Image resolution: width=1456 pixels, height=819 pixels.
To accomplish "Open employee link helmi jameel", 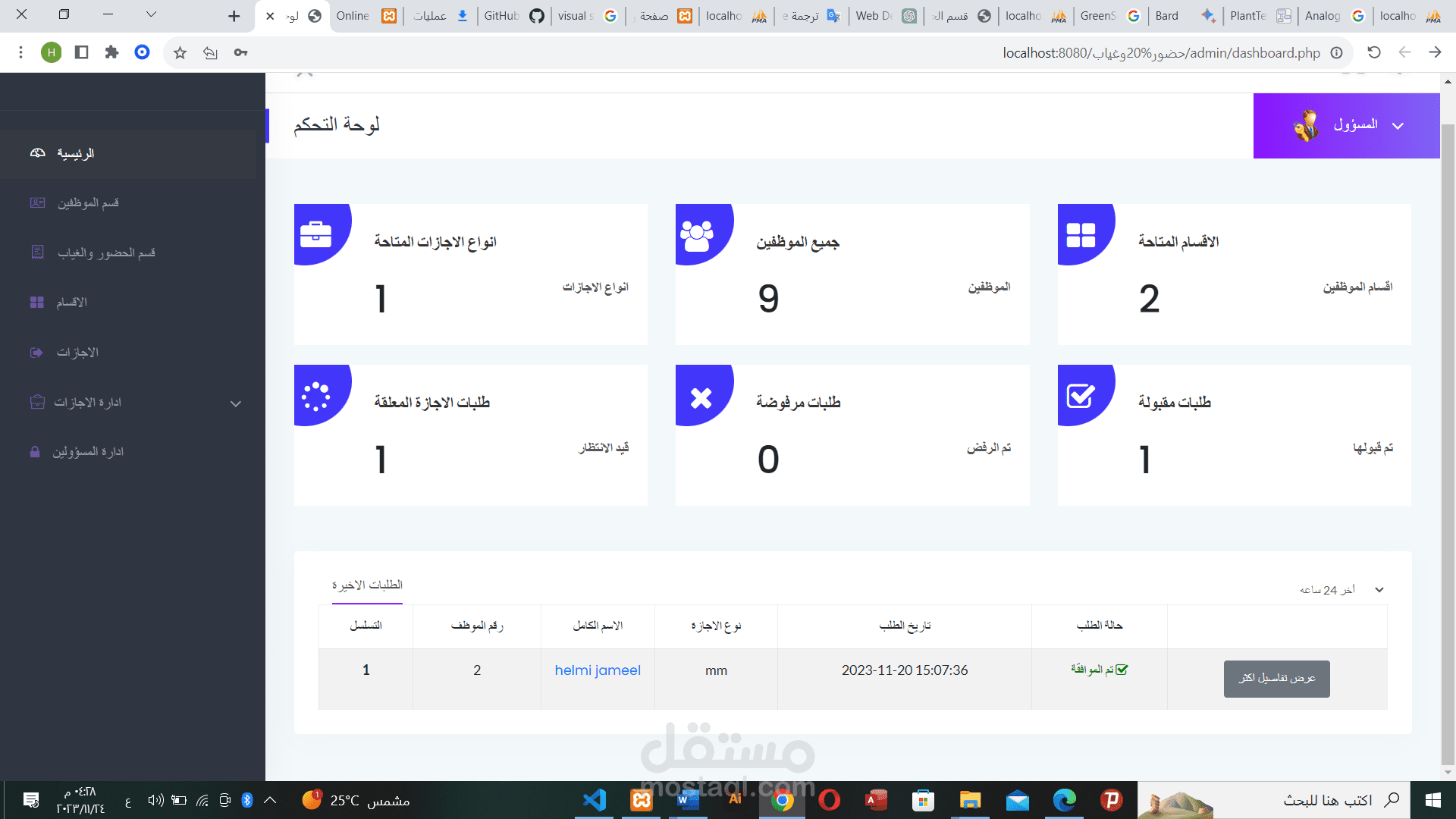I will [598, 670].
